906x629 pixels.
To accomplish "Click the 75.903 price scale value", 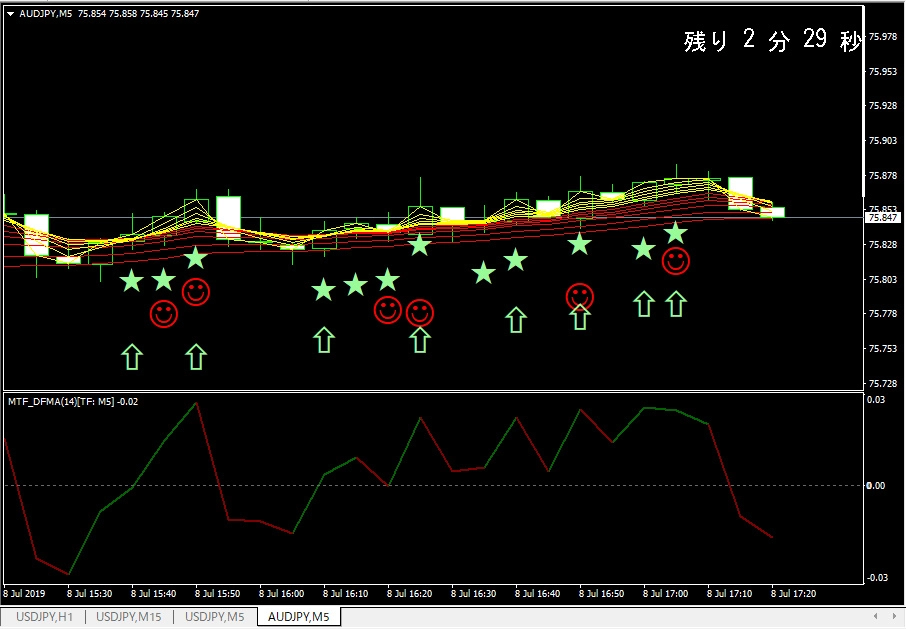I will [882, 140].
